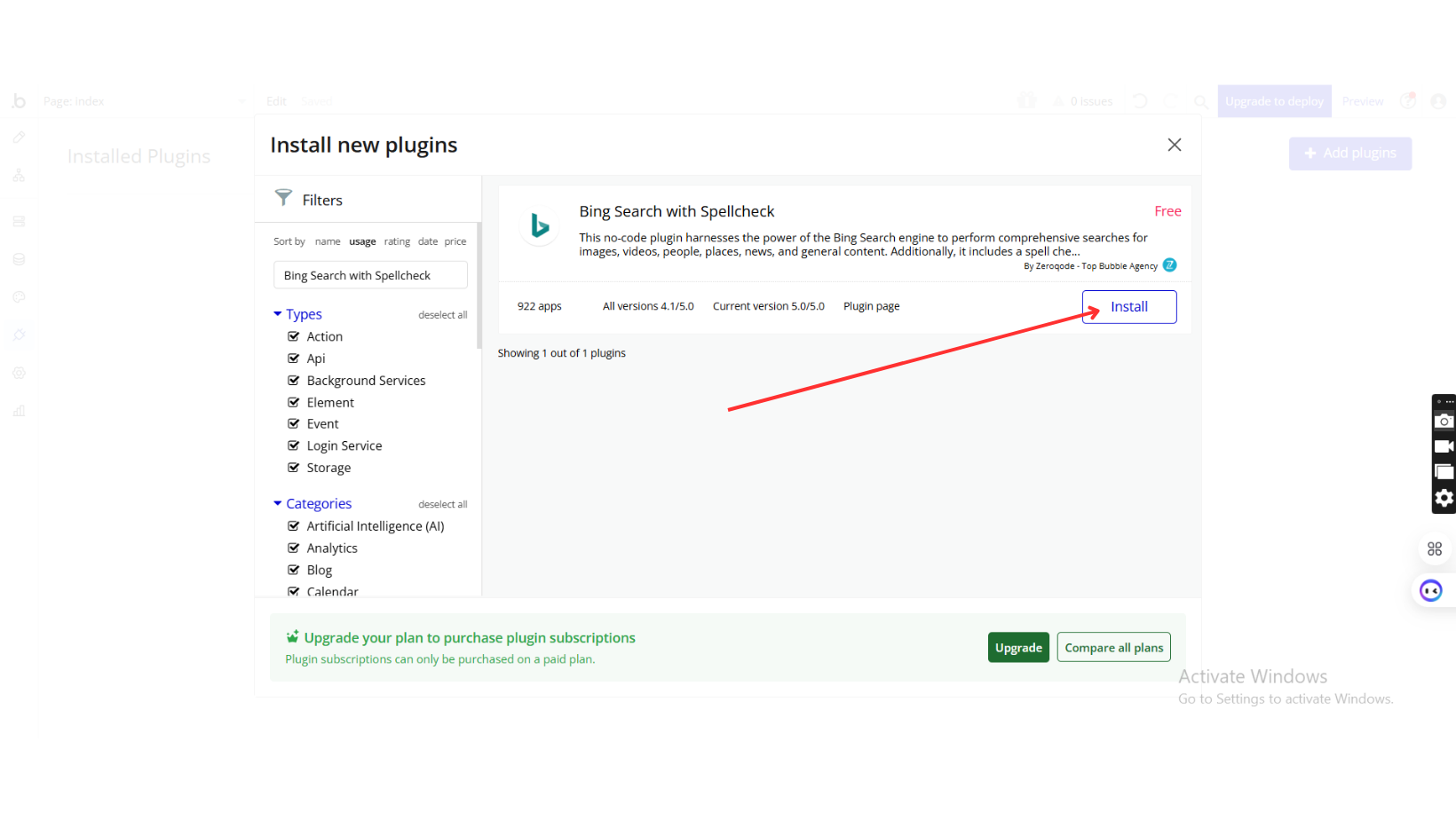The height and width of the screenshot is (820, 1456).
Task: Sort plugins by price
Action: coord(455,241)
